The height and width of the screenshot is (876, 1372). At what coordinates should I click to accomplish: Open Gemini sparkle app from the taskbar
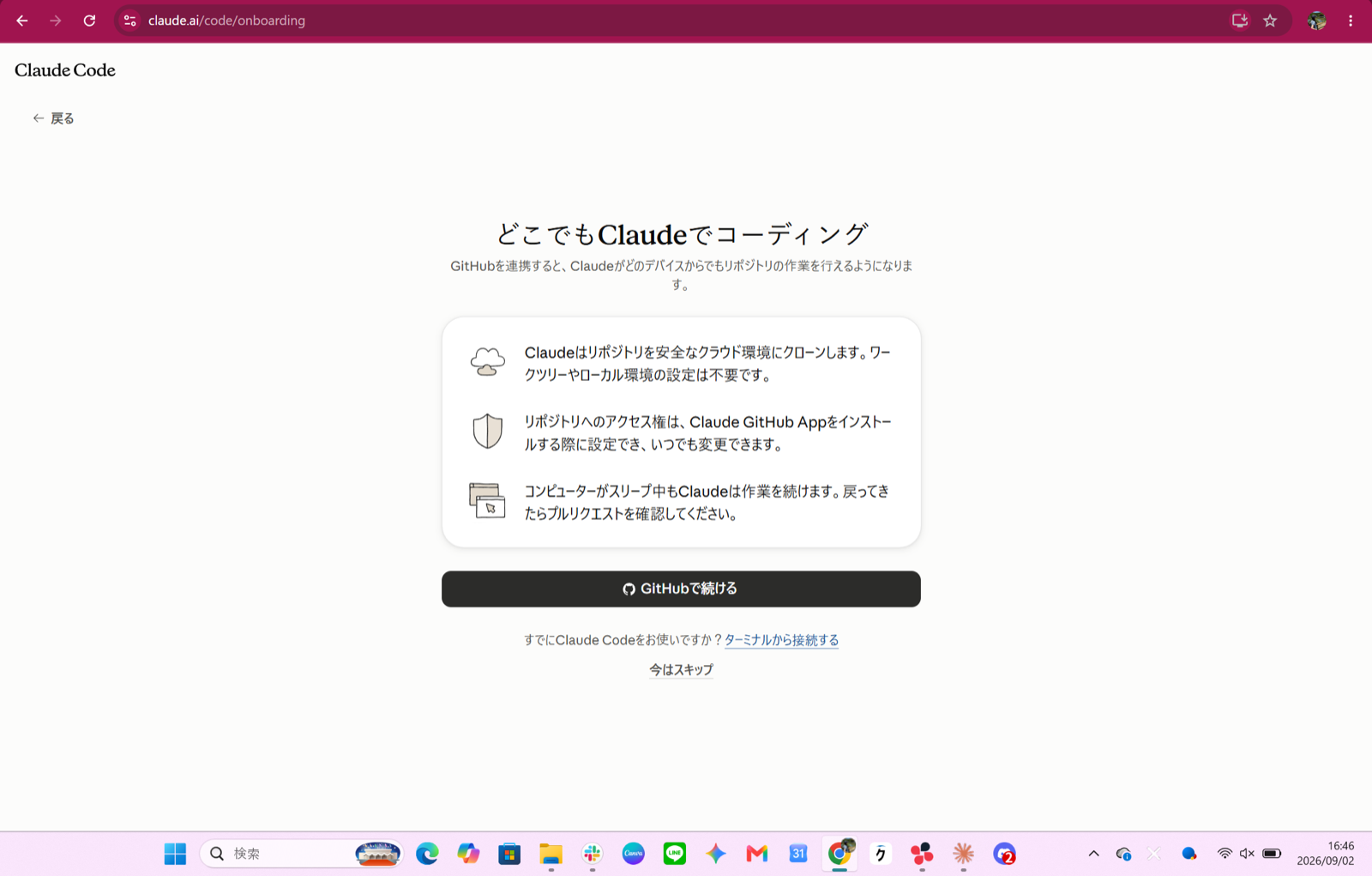pyautogui.click(x=716, y=854)
